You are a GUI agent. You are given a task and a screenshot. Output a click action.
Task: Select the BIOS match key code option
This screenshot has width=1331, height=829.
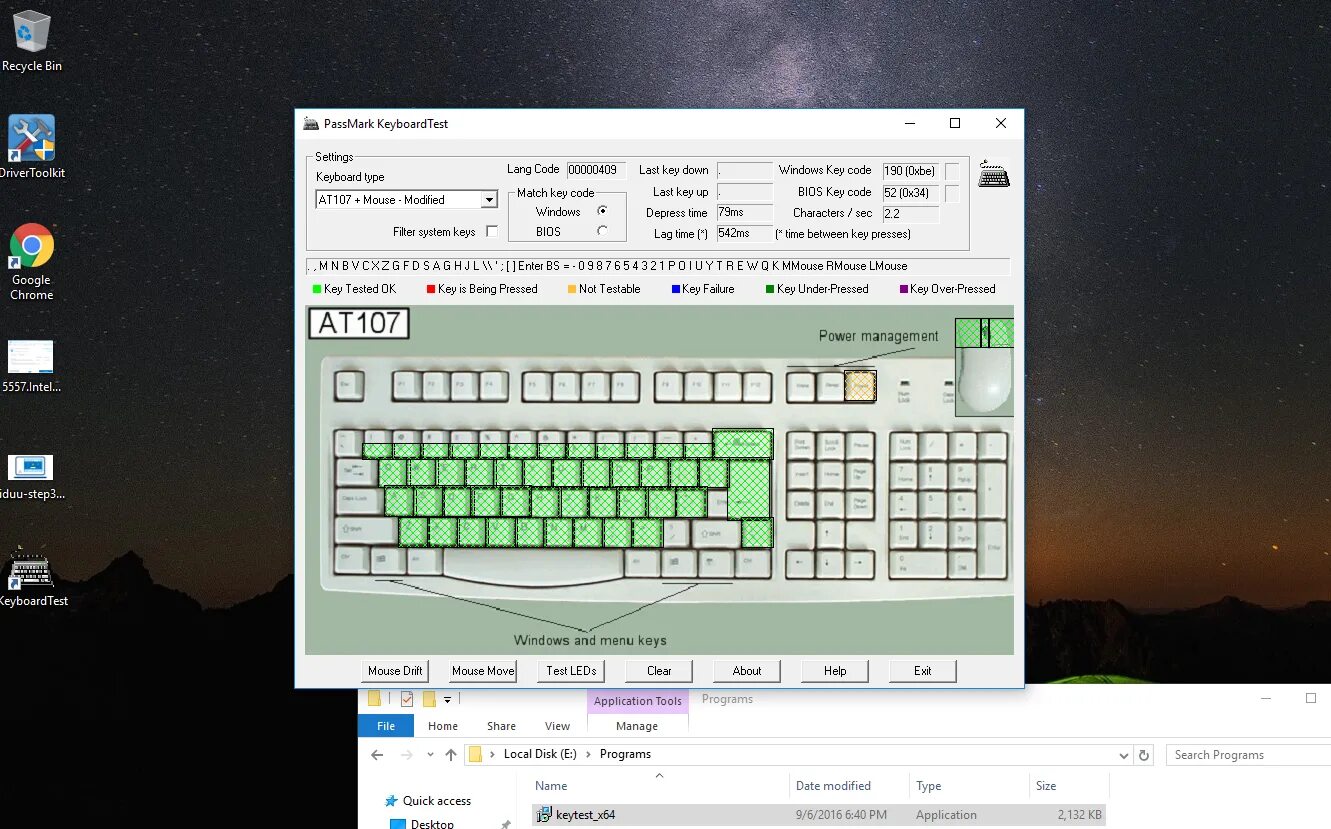coord(602,231)
